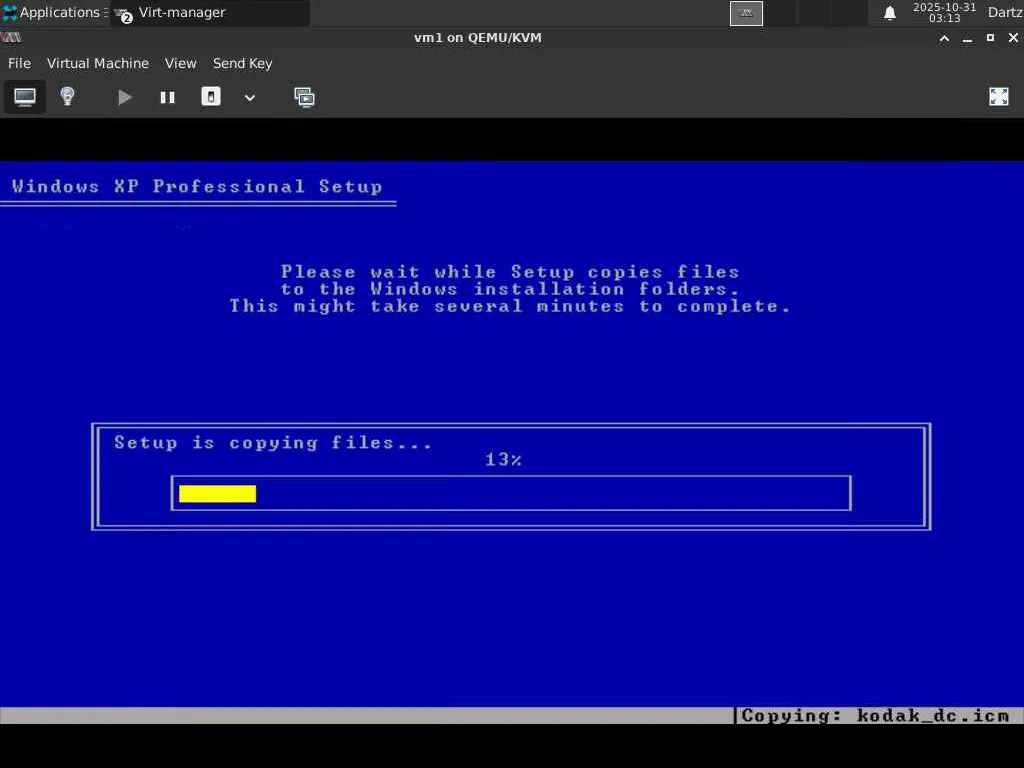Show virtual hardware details lightbulb icon
Screen dimensions: 1024x768
pyautogui.click(x=67, y=97)
